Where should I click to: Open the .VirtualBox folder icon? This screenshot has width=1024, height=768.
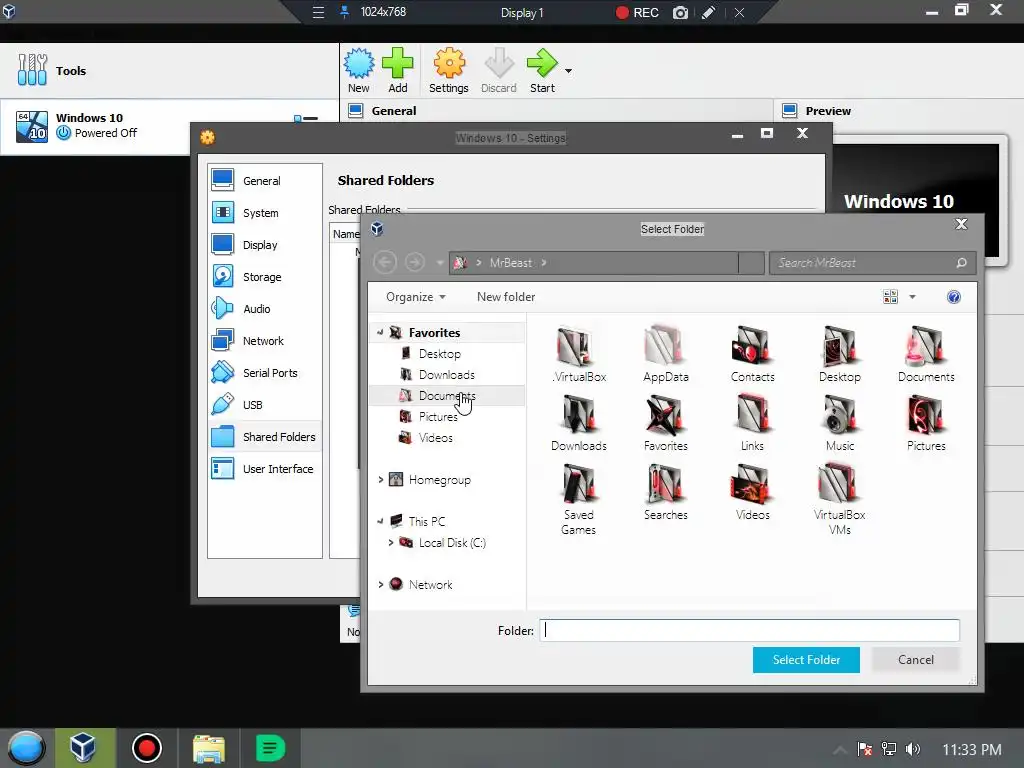coord(578,353)
